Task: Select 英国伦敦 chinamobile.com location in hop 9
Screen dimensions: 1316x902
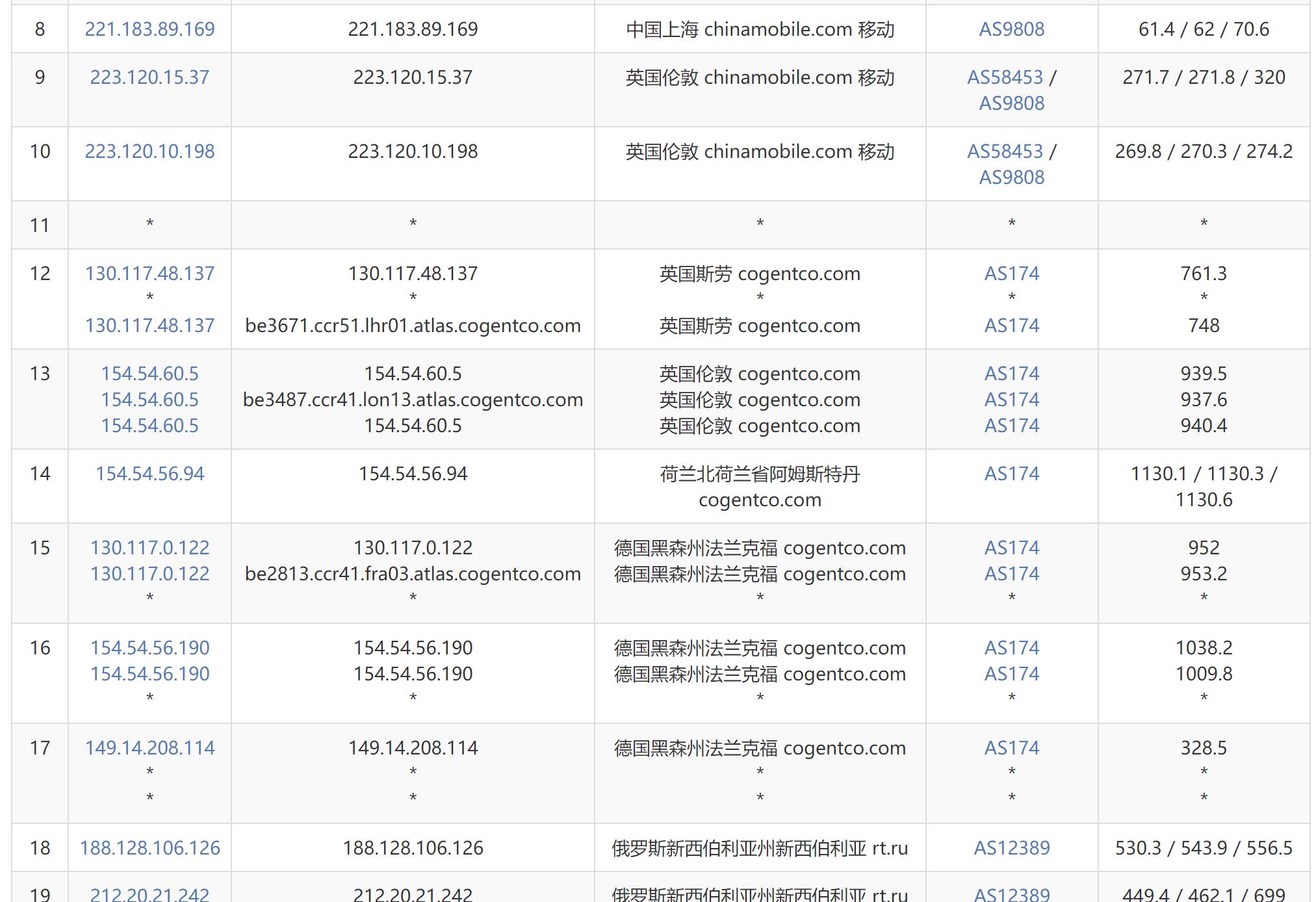Action: point(760,77)
